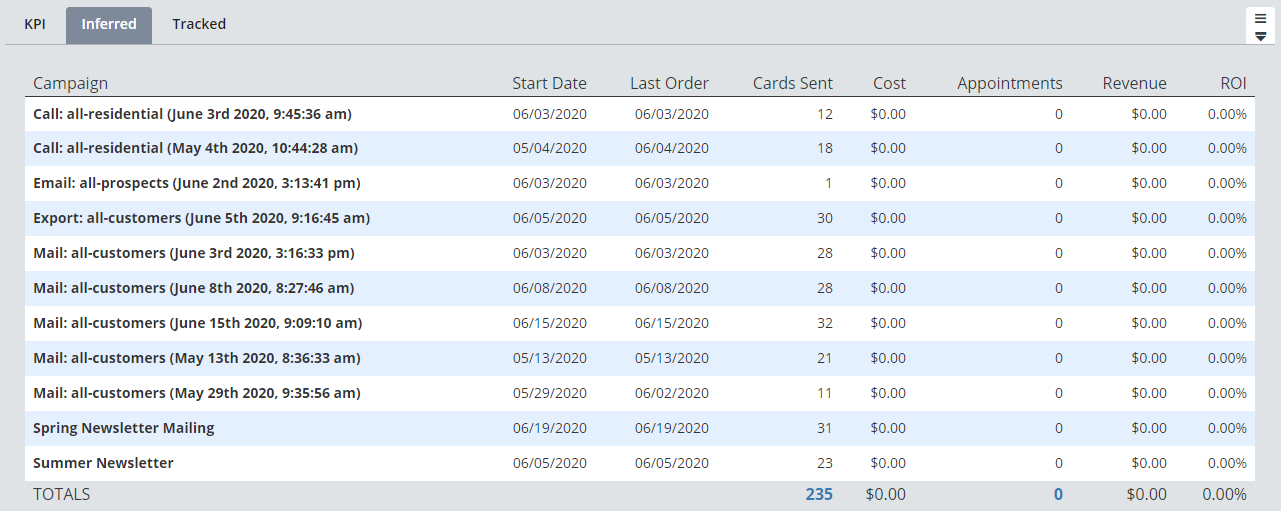This screenshot has height=511, width=1281.
Task: Select the Inferred tab
Action: click(109, 24)
